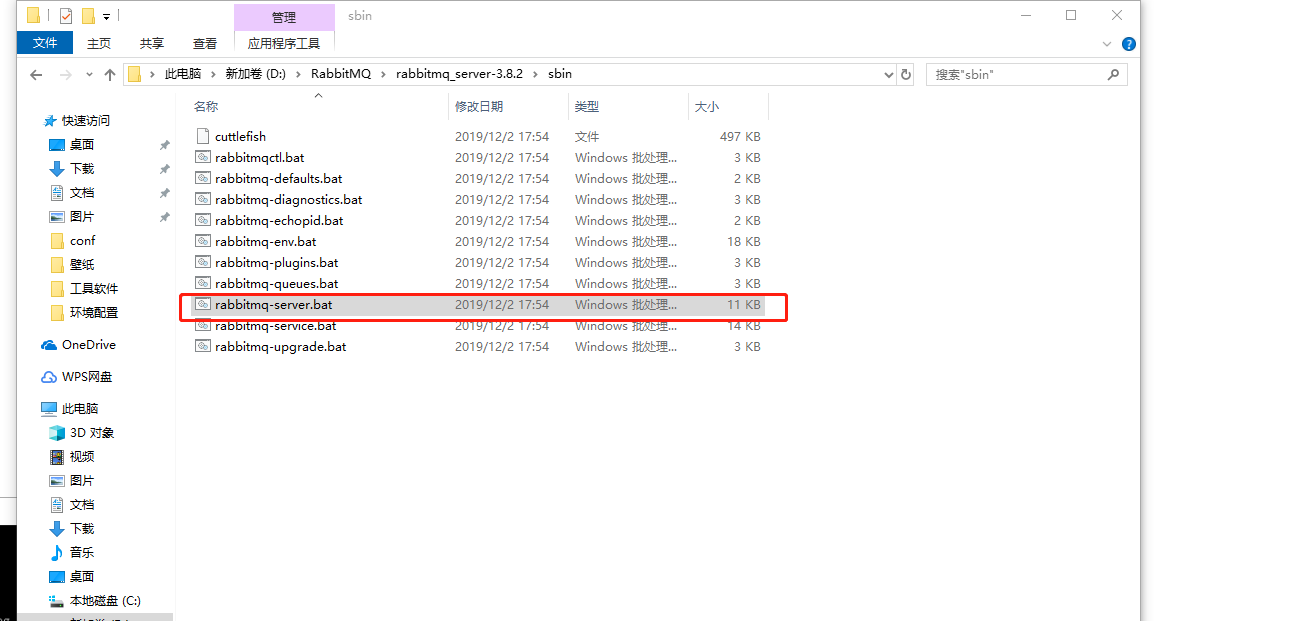
Task: Open 3D 对象 under this PC
Action: (92, 432)
